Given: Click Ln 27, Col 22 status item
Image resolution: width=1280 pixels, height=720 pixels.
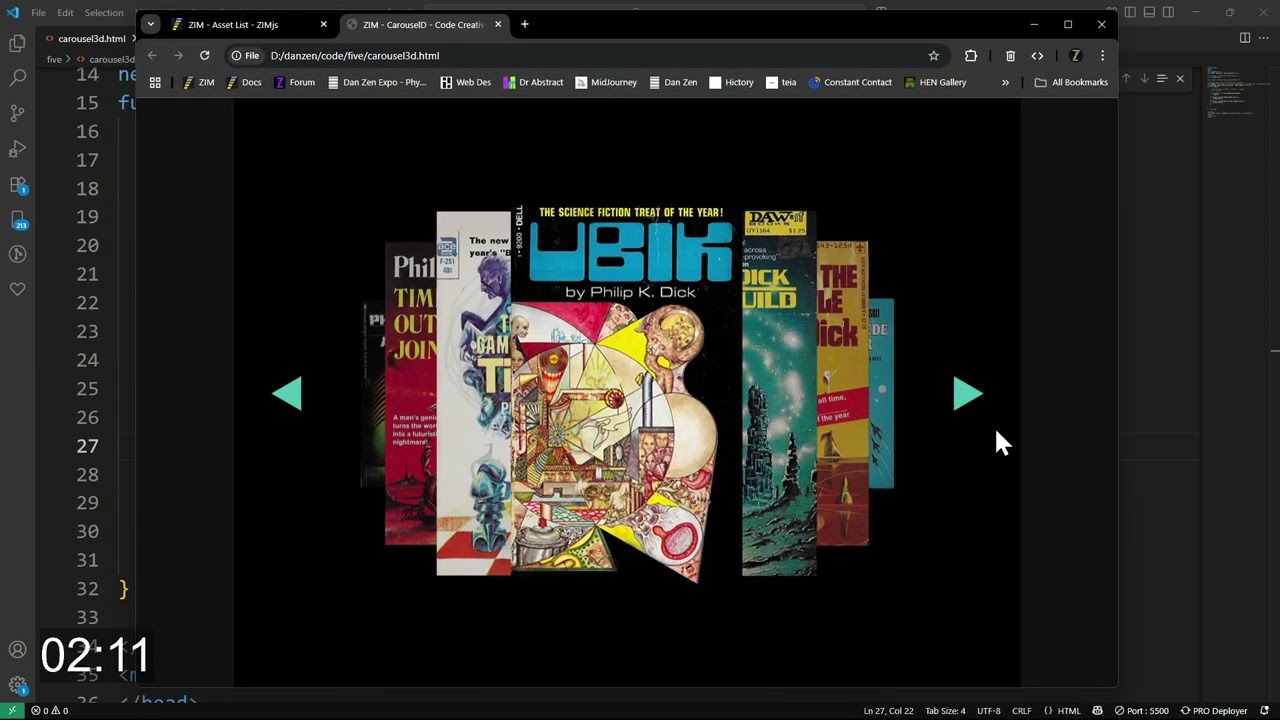Looking at the screenshot, I should click(x=888, y=711).
